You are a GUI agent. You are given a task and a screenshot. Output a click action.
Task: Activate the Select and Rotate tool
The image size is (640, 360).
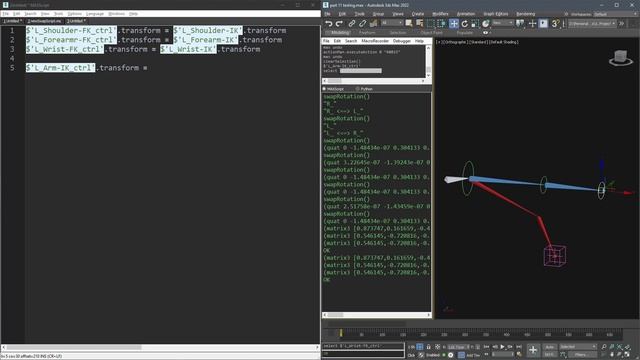pos(464,24)
